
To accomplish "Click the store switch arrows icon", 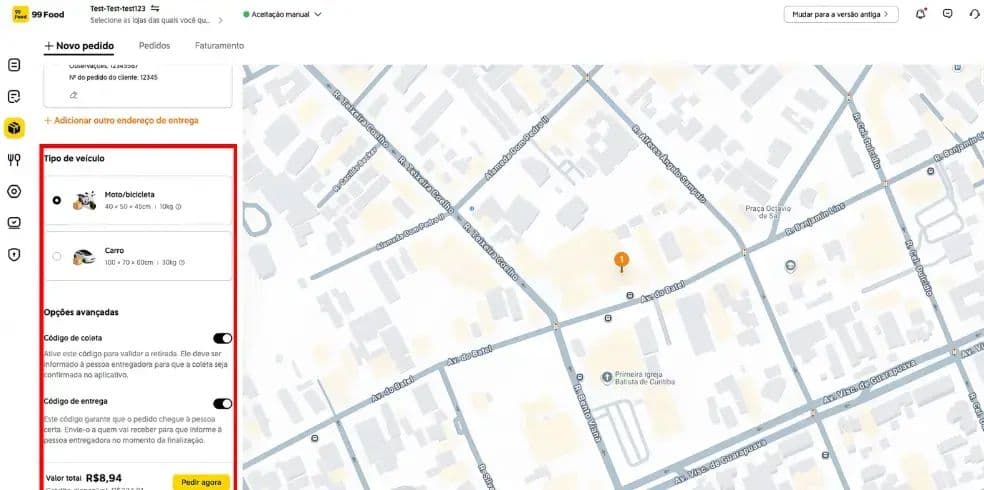I will point(155,9).
